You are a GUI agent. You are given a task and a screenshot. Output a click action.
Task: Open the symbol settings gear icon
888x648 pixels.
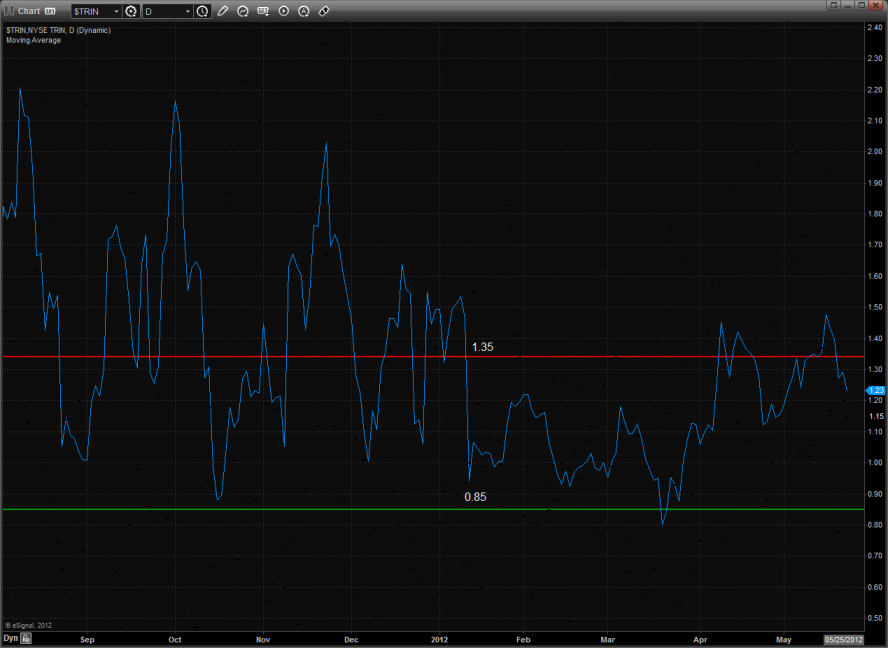pyautogui.click(x=131, y=11)
